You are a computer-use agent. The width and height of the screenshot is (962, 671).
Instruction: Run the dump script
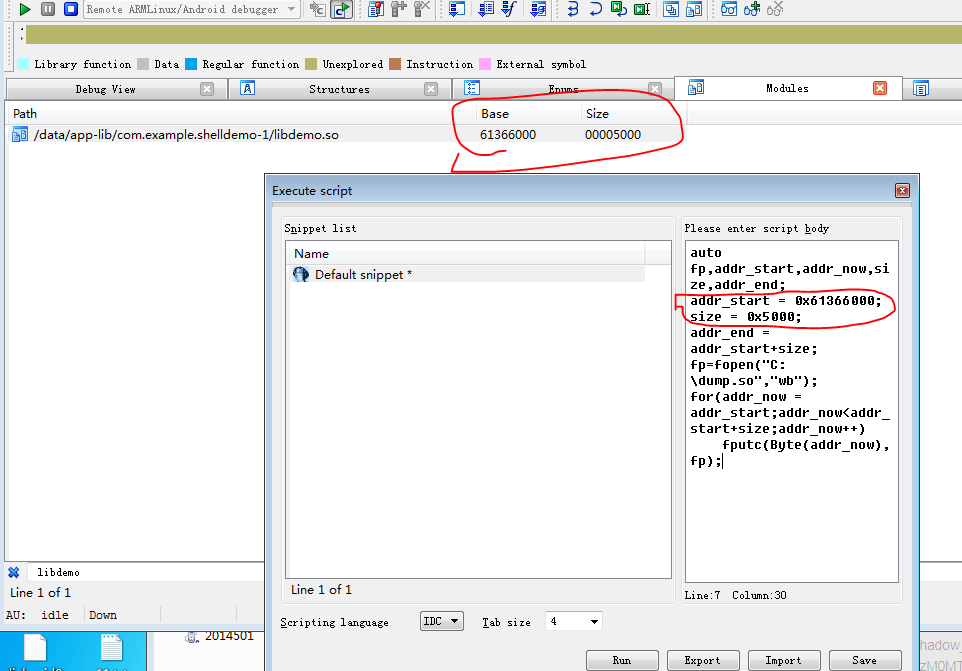click(x=622, y=660)
